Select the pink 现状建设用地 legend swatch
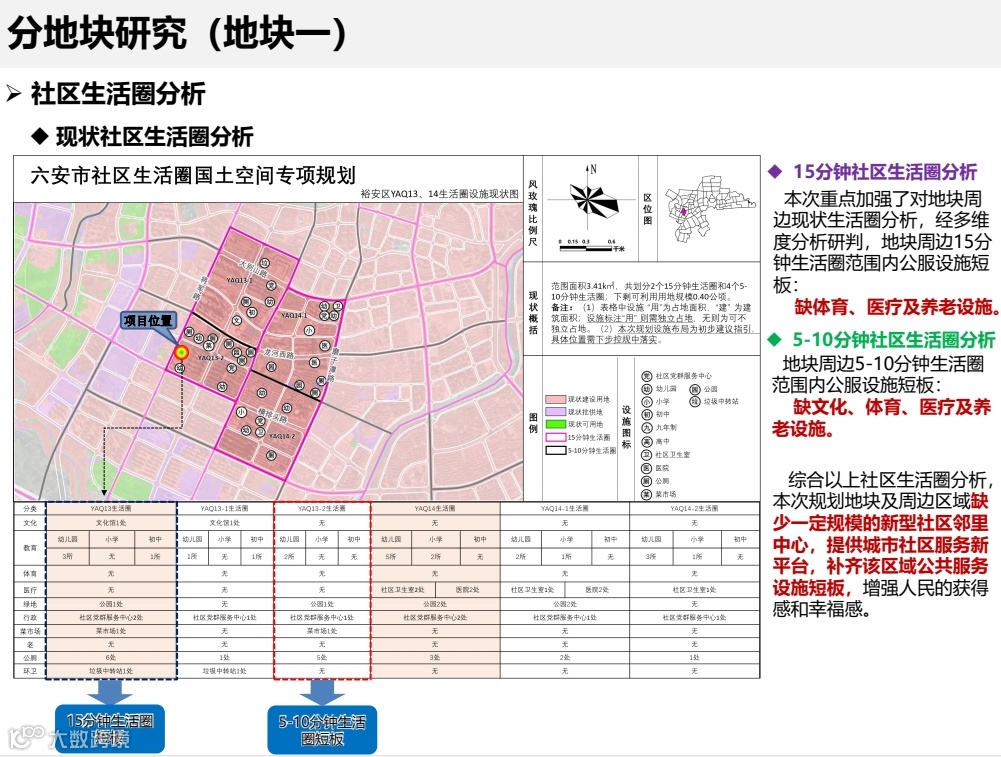Image resolution: width=1001 pixels, height=757 pixels. click(x=555, y=399)
